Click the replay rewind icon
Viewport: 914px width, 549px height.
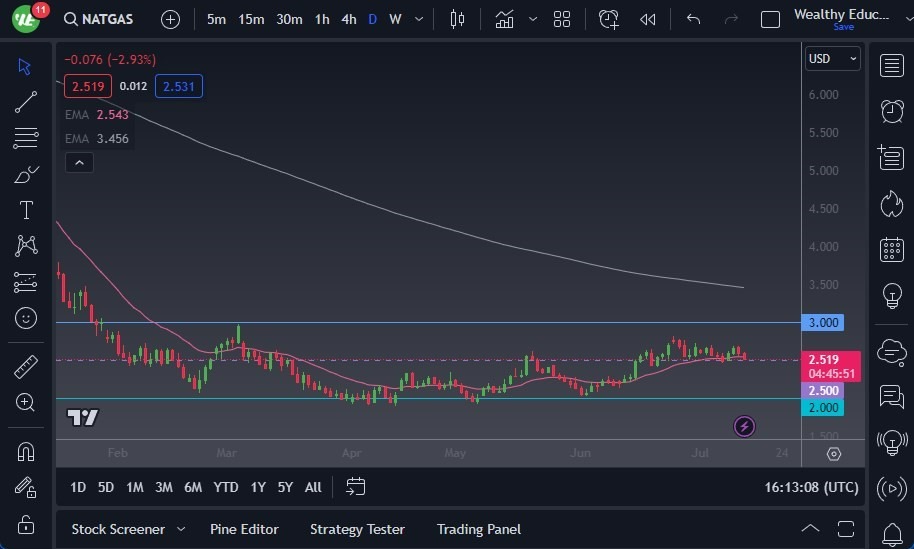648,19
